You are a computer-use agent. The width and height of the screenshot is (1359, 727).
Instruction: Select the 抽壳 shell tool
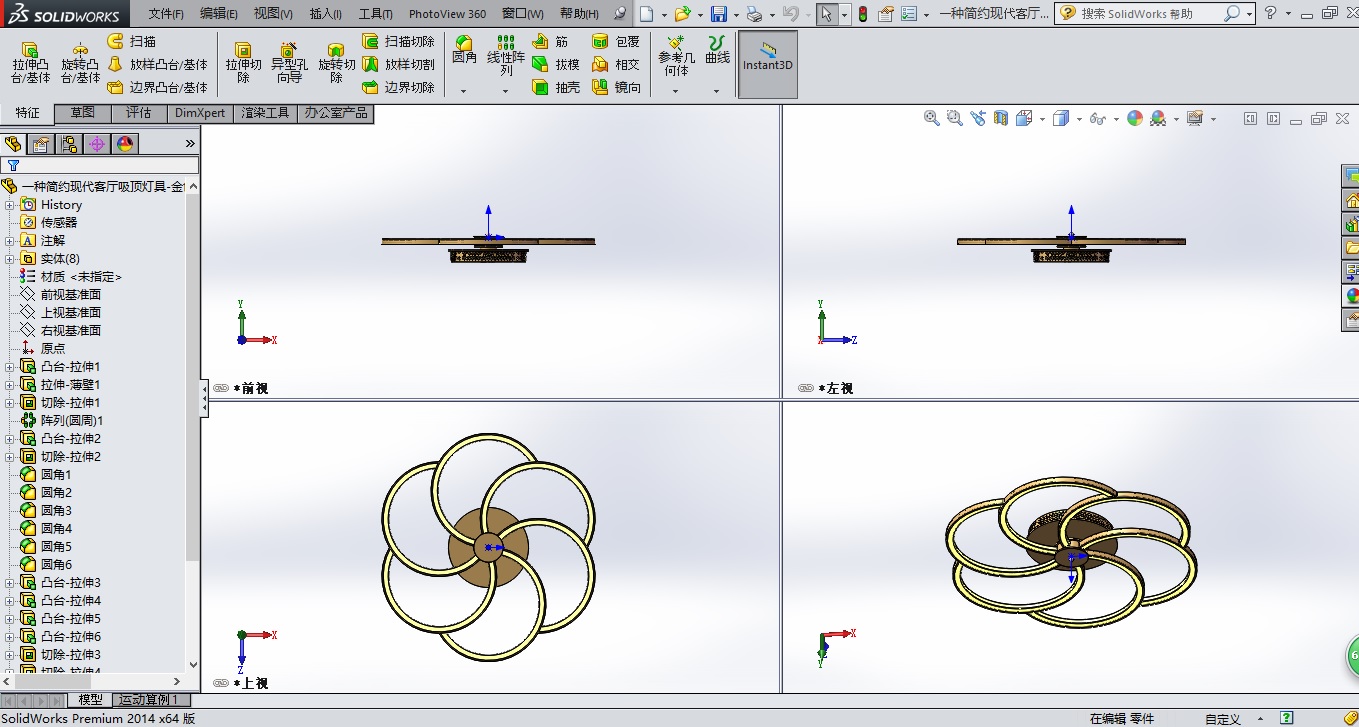click(x=556, y=87)
